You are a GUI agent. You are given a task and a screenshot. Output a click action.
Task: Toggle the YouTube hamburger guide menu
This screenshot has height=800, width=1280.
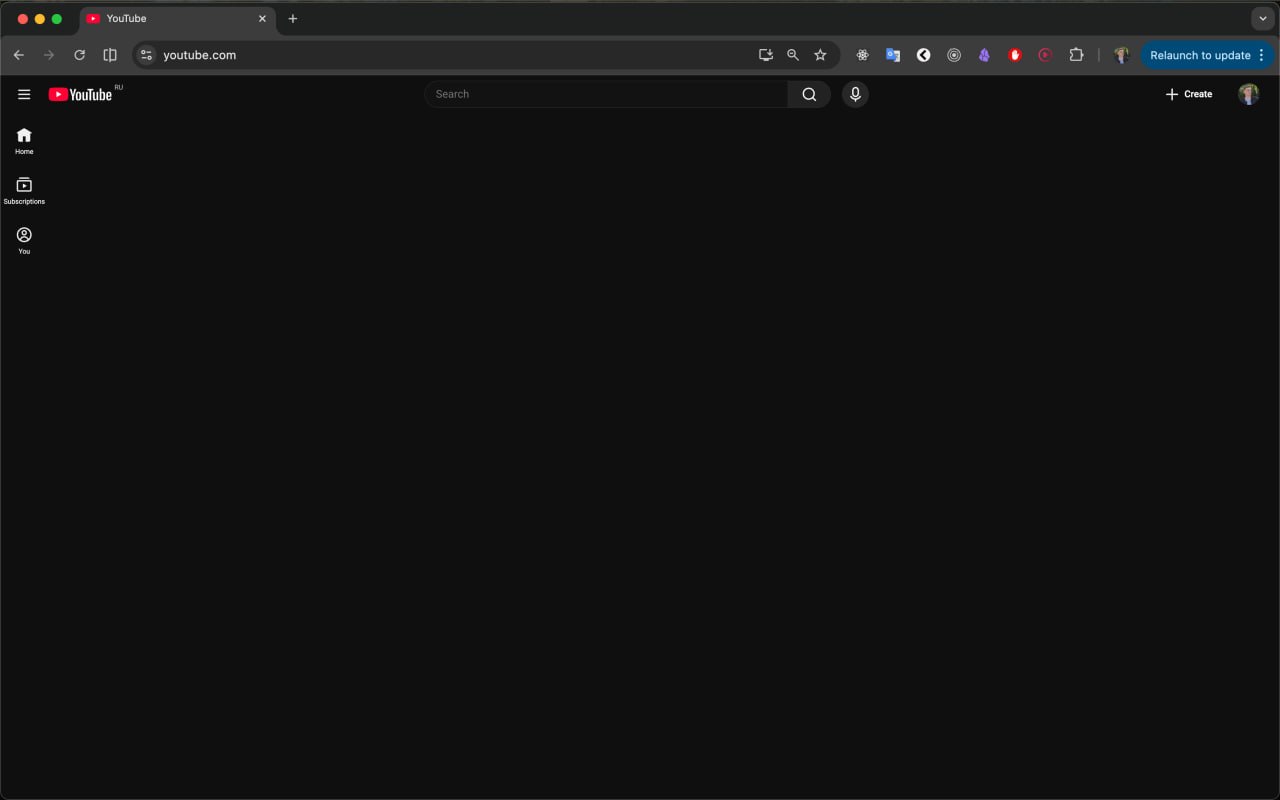24,94
